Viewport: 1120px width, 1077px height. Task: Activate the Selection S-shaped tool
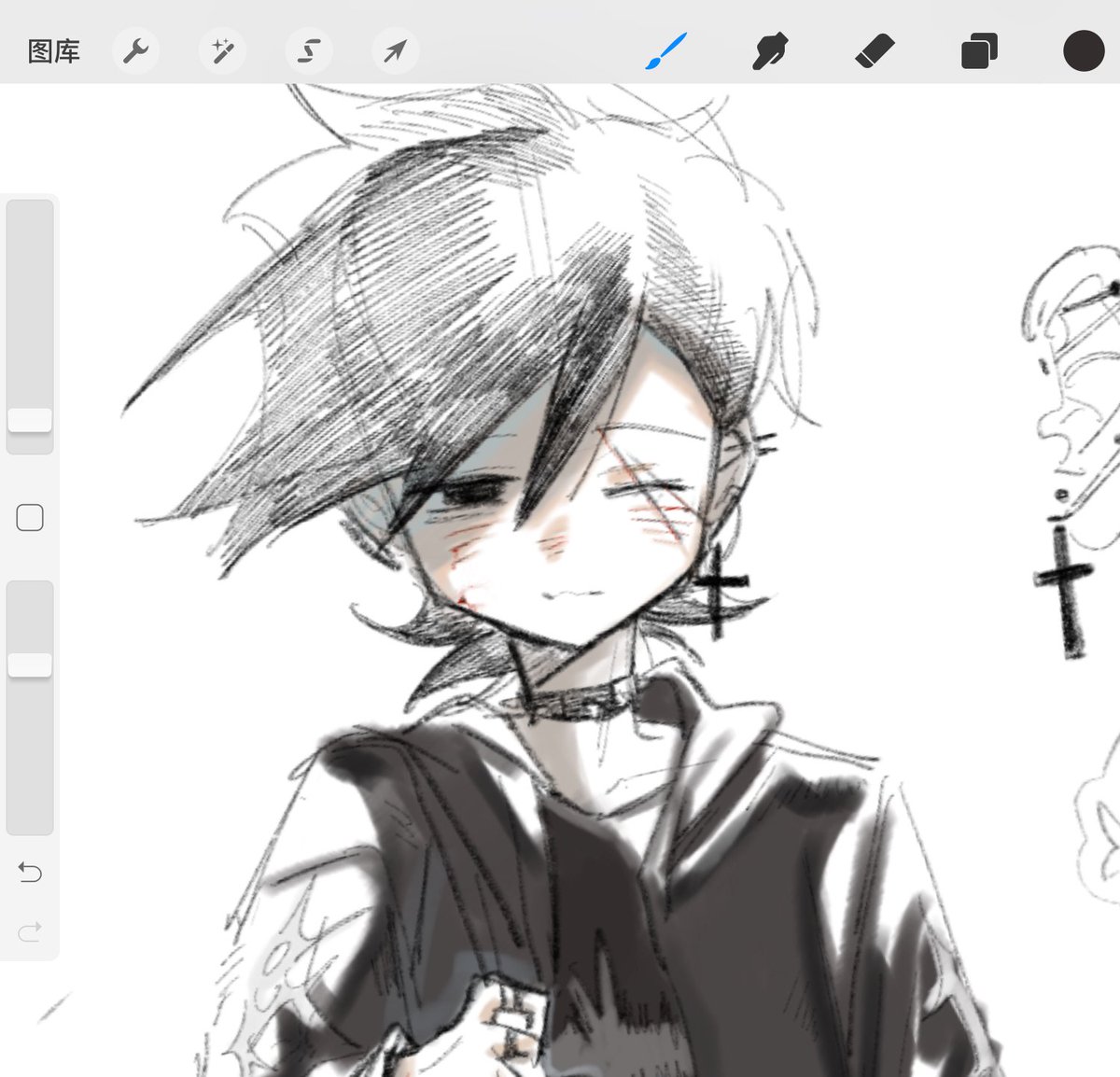[x=309, y=51]
